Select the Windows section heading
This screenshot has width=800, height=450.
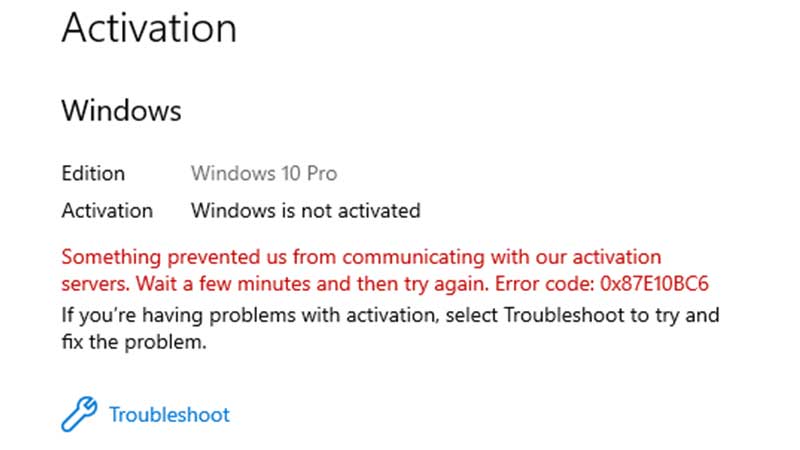coord(121,109)
